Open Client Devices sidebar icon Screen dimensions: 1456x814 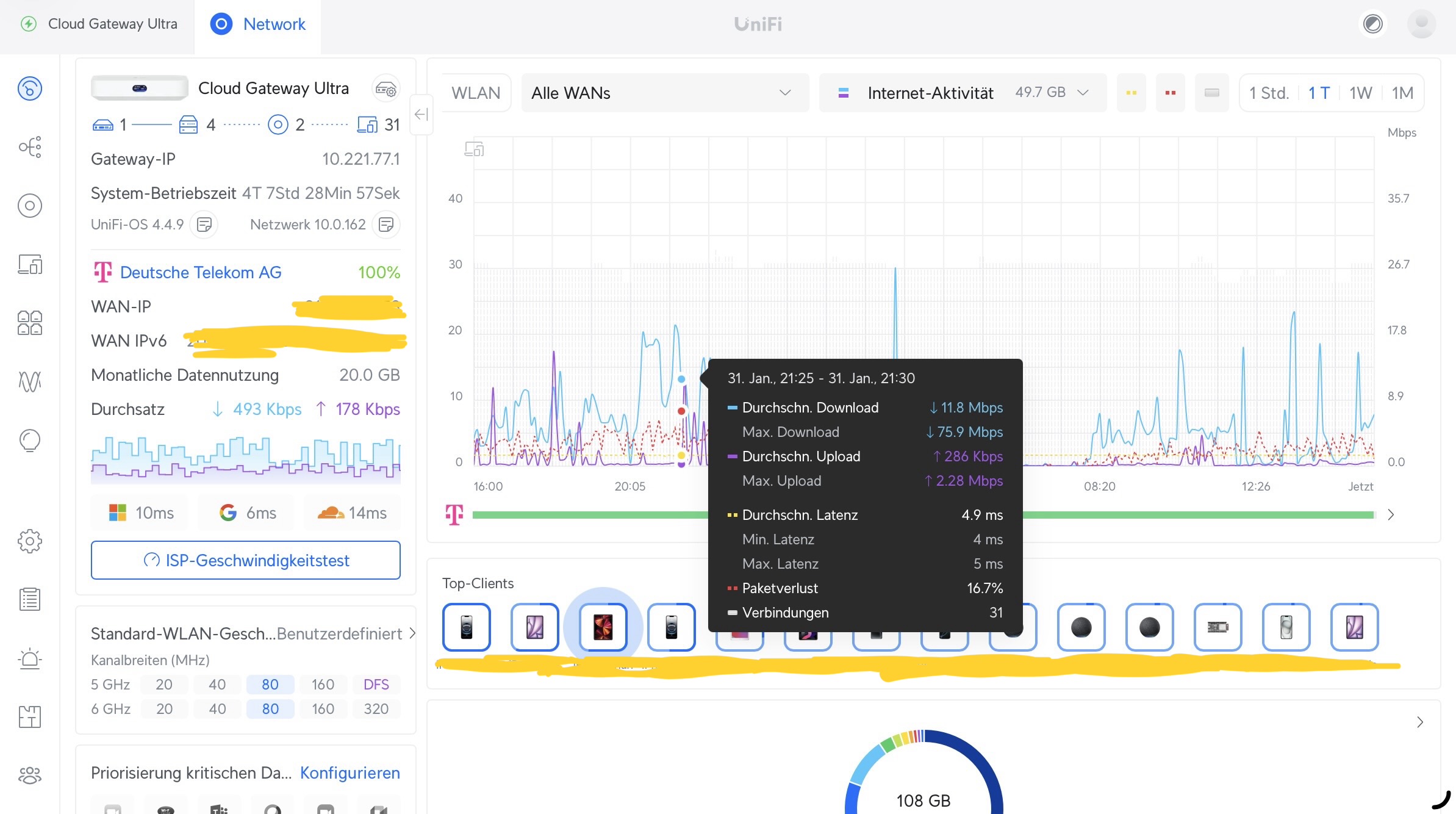coord(30,264)
